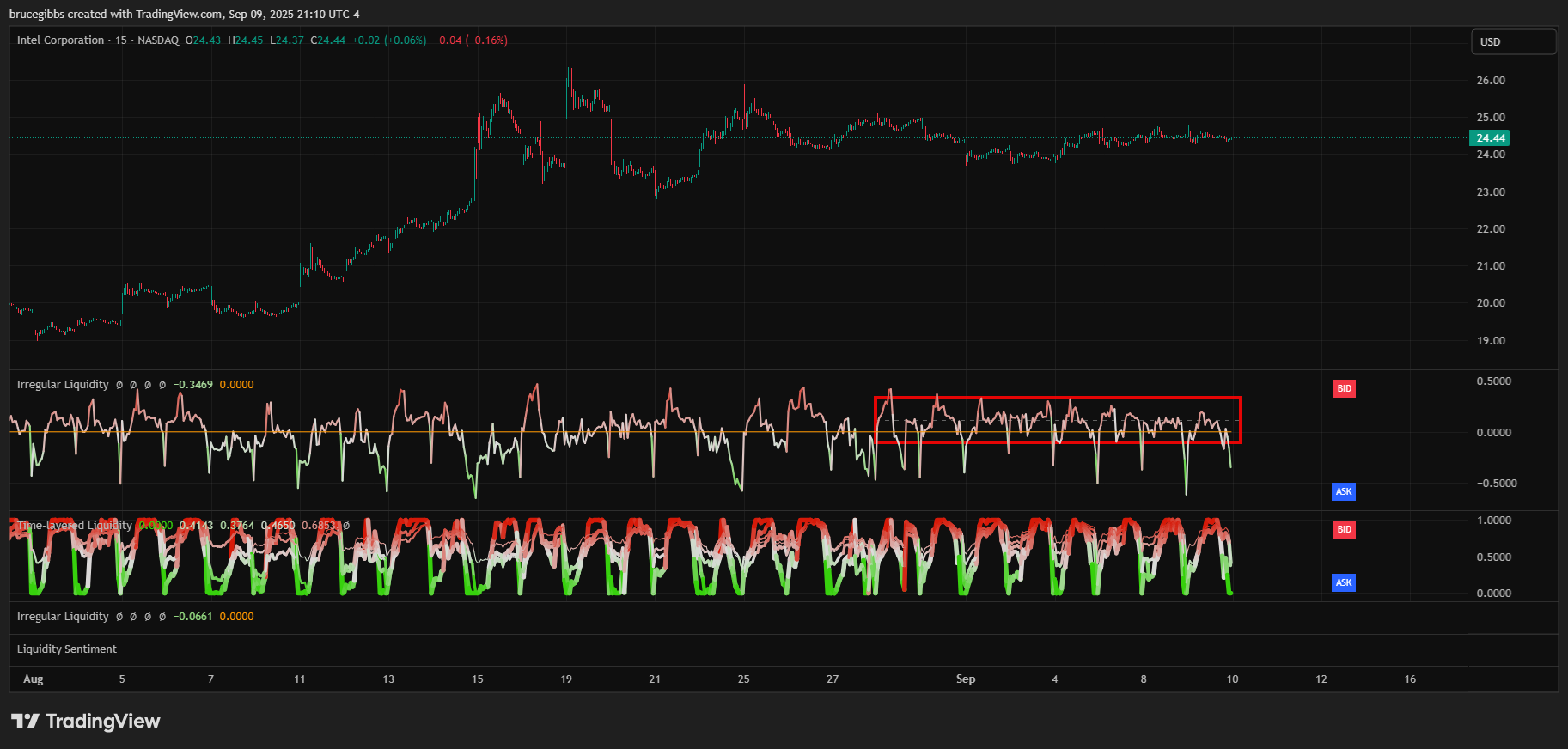
Task: Click the 19.00 price axis label
Action: pos(1491,340)
